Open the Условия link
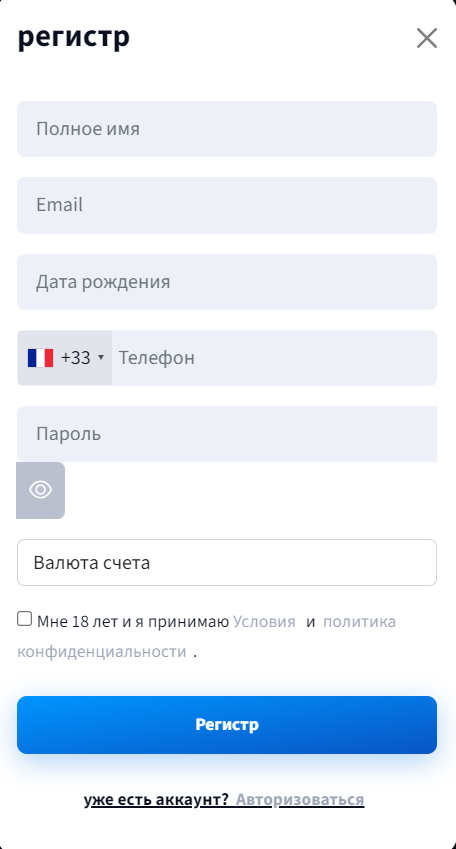Screen dimensions: 456x849 pyautogui.click(x=264, y=622)
